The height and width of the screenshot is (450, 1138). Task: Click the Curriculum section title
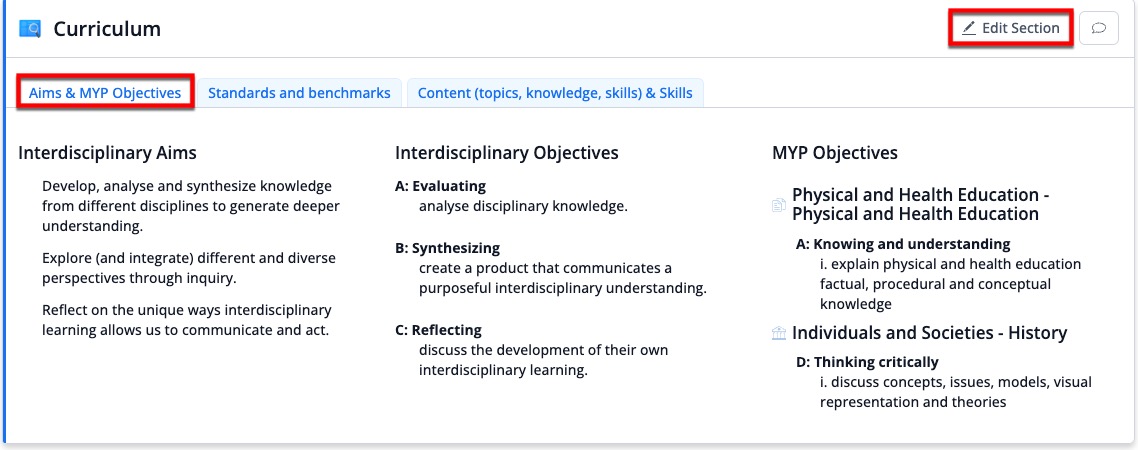pos(107,29)
